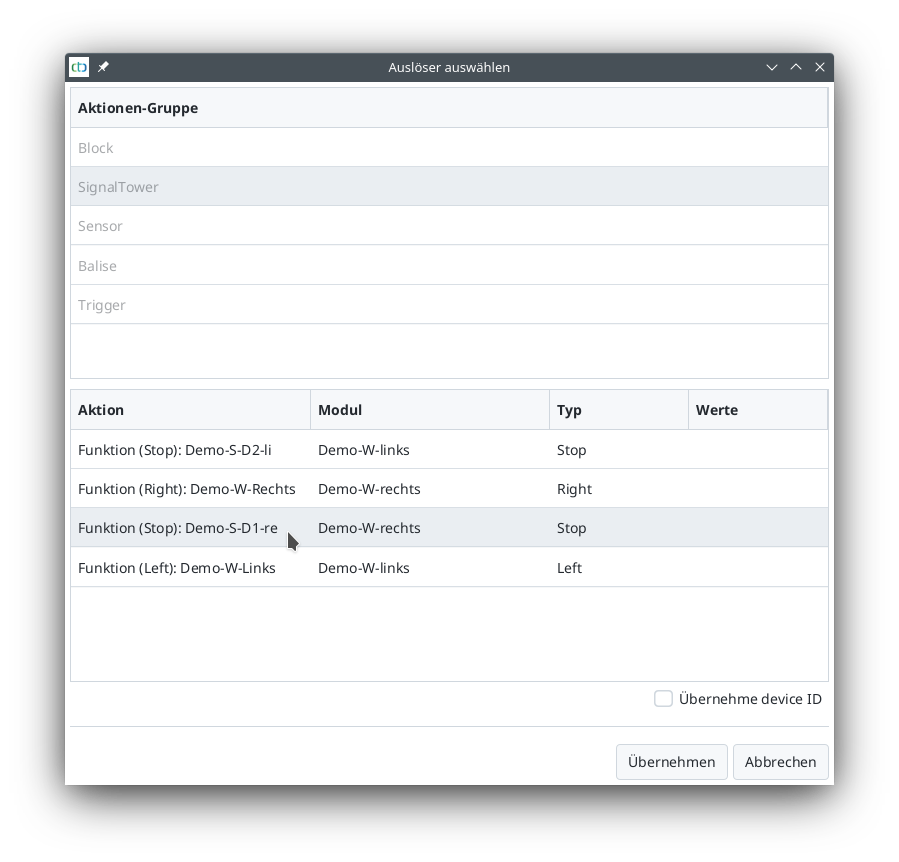Click the Rocrail application icon in titlebar
The height and width of the screenshot is (862, 899).
click(x=78, y=67)
